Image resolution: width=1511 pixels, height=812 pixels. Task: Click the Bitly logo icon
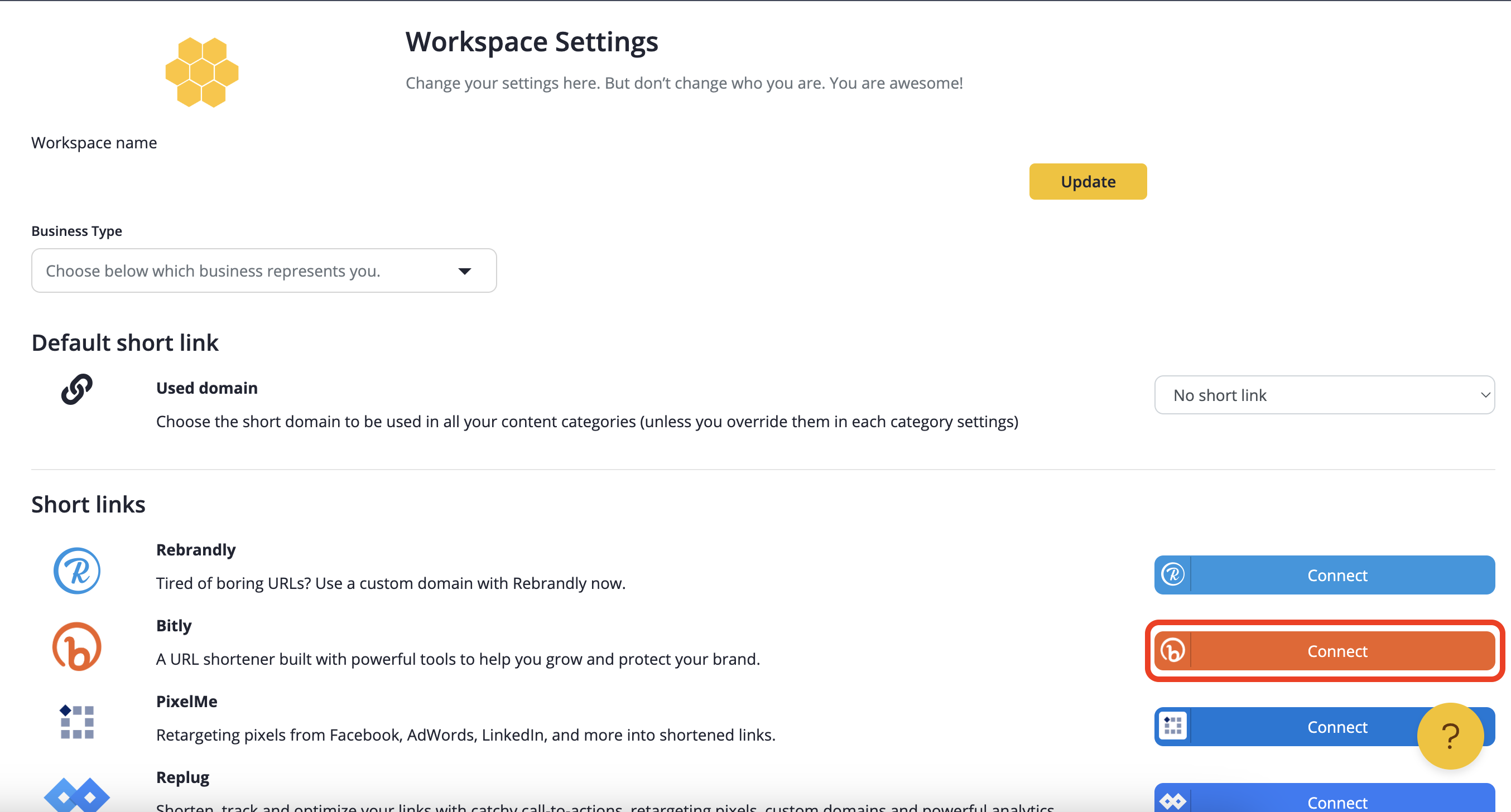point(77,647)
